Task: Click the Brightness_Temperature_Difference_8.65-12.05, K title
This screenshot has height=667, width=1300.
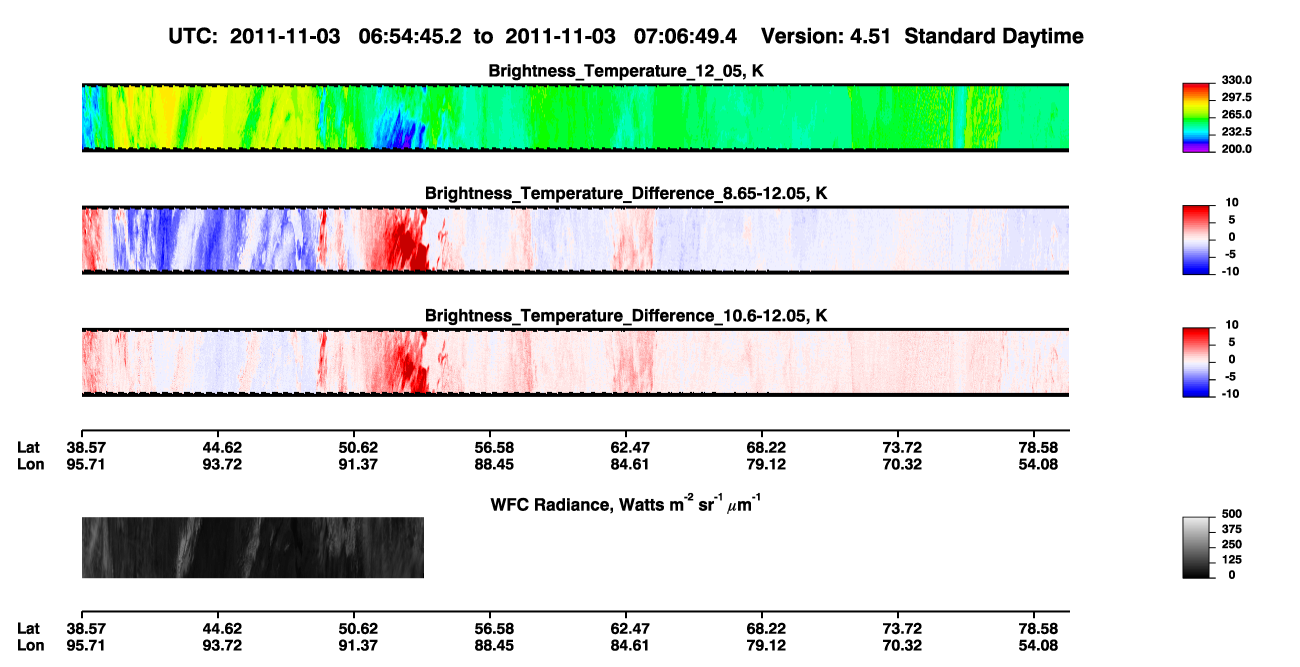Action: pyautogui.click(x=626, y=193)
